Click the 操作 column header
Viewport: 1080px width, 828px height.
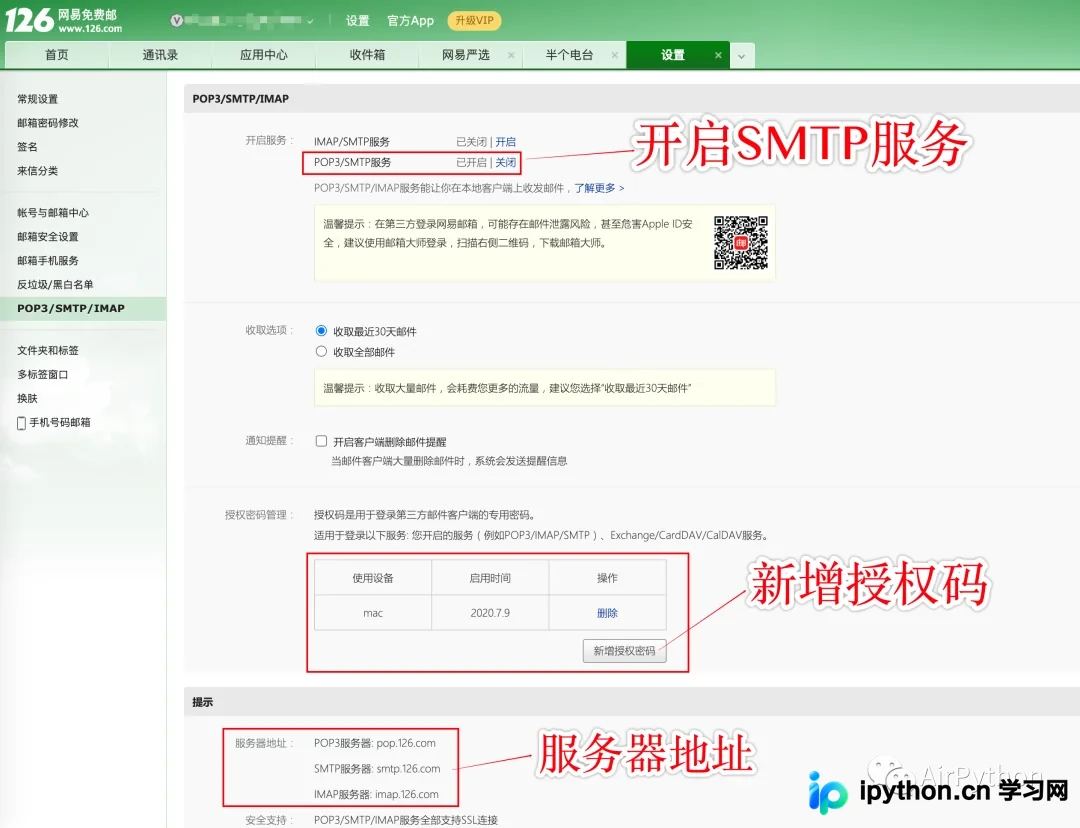pos(608,578)
